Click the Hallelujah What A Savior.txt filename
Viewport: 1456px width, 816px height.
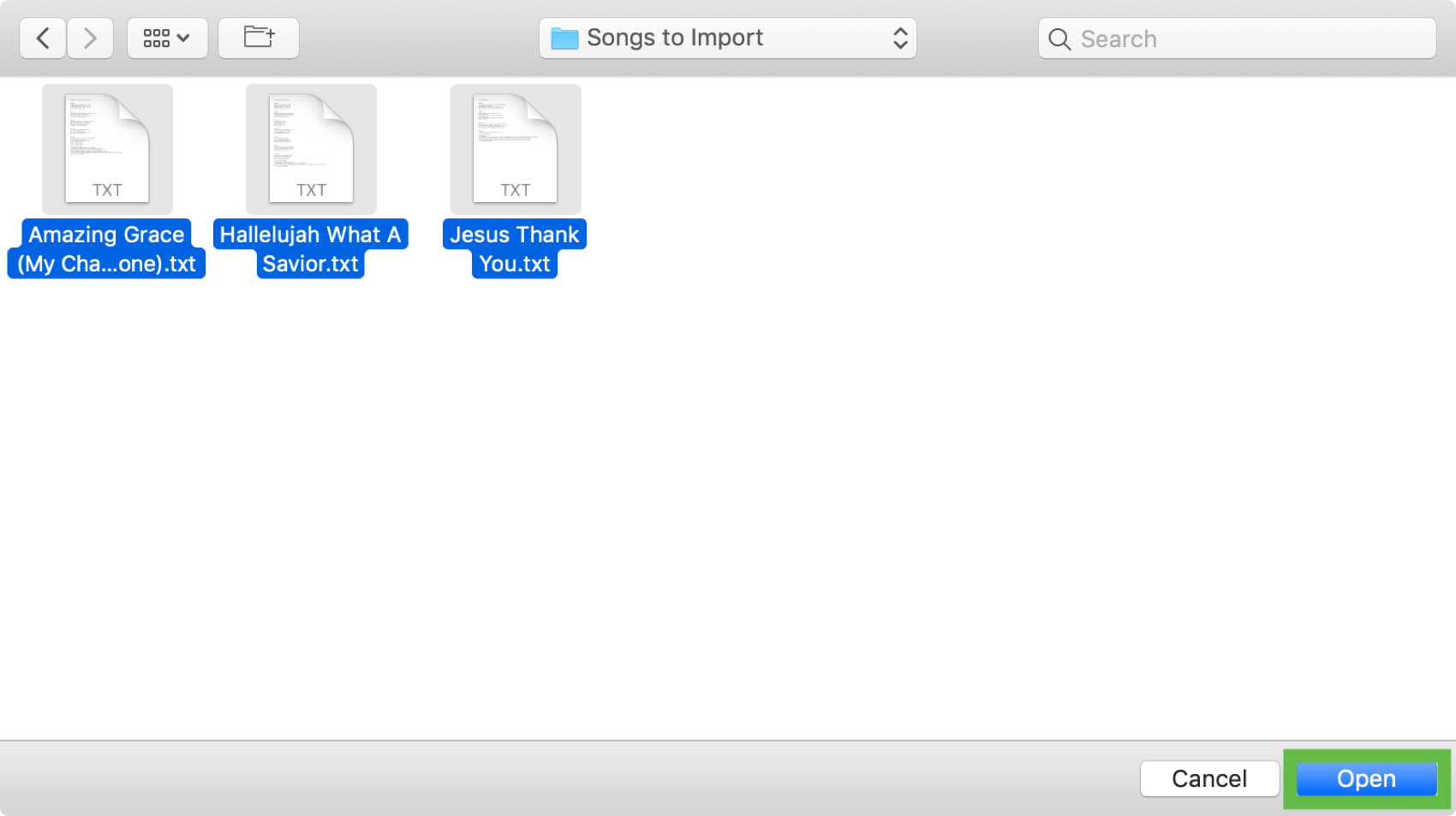pos(311,249)
